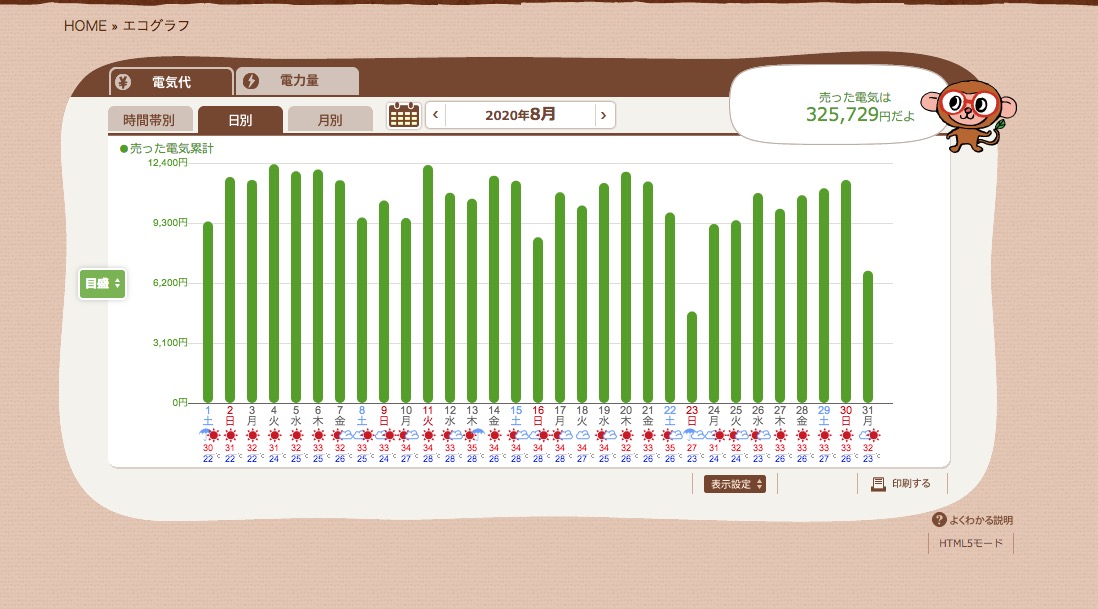Select the 日別 daily tab
The image size is (1098, 609).
tap(240, 120)
